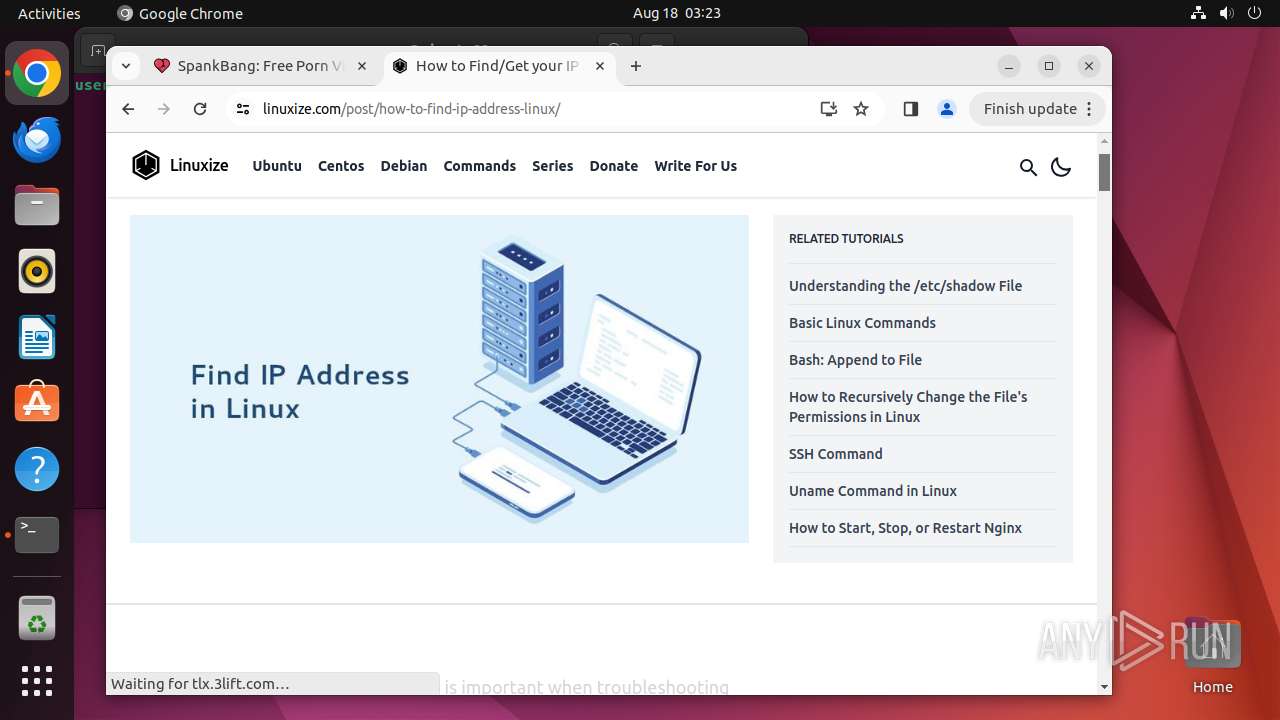Open Help from the dock
This screenshot has height=720, width=1280.
tap(37, 469)
